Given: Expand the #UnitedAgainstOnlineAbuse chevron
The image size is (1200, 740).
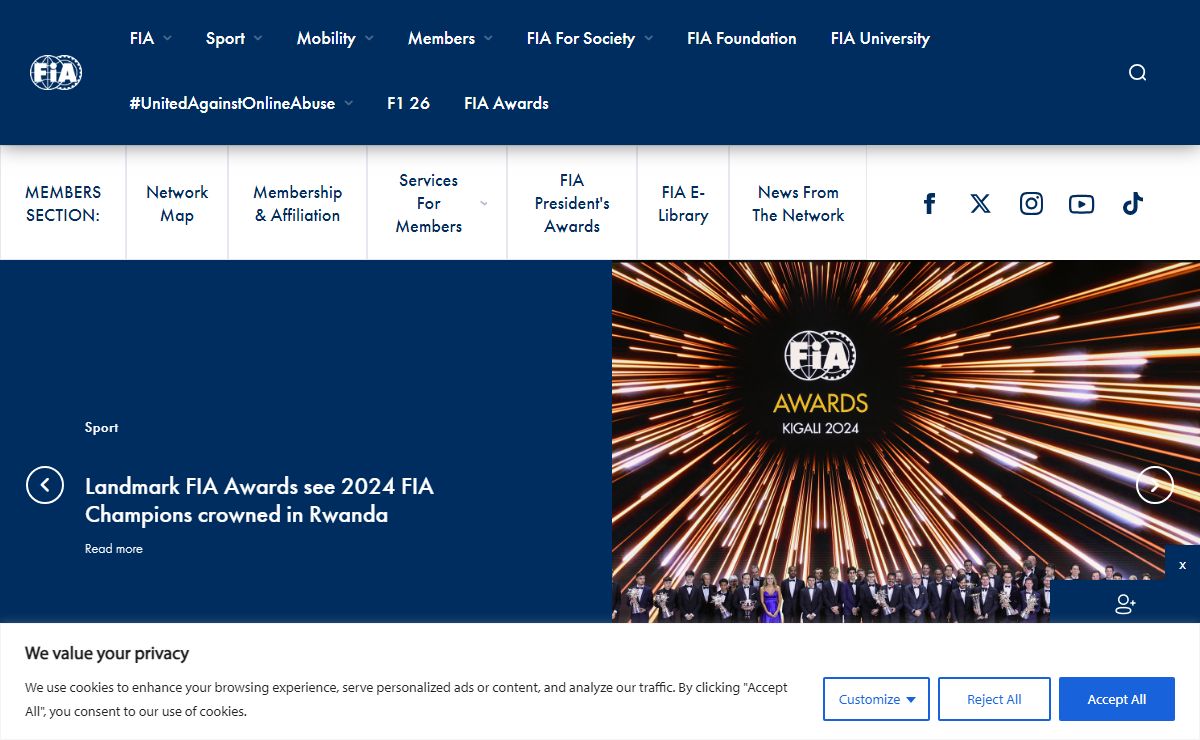Looking at the screenshot, I should [x=348, y=103].
